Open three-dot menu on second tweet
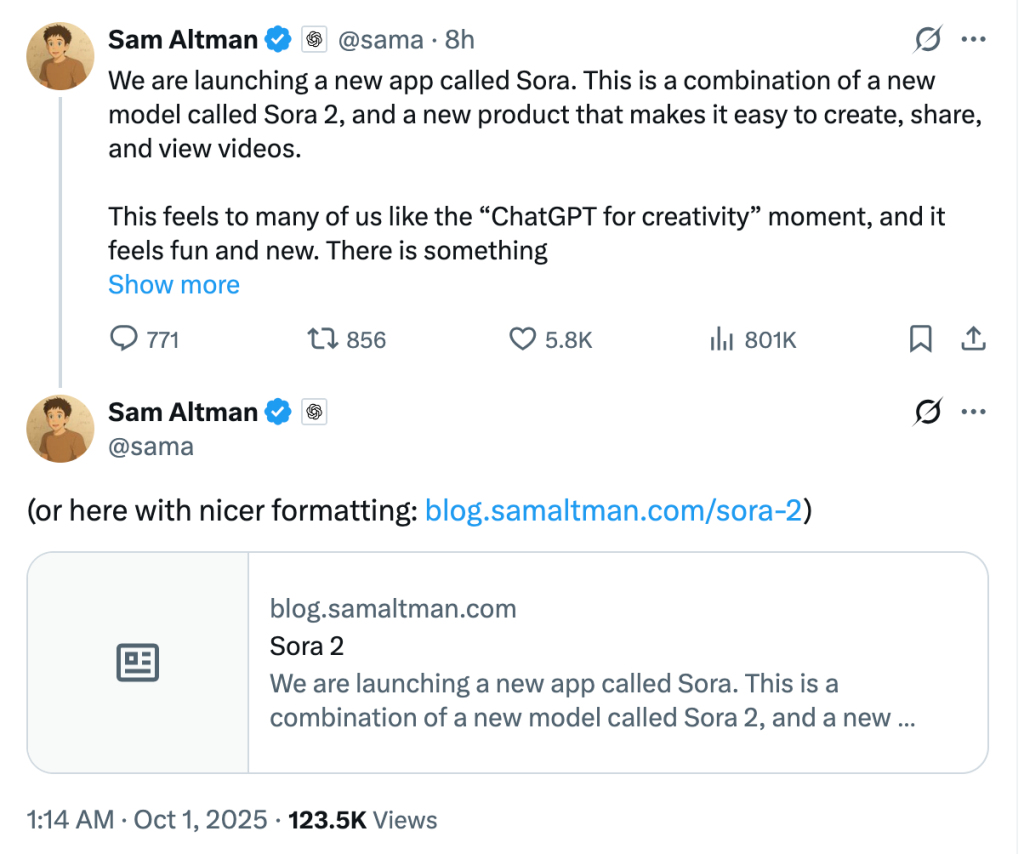The width and height of the screenshot is (1024, 854). (973, 412)
